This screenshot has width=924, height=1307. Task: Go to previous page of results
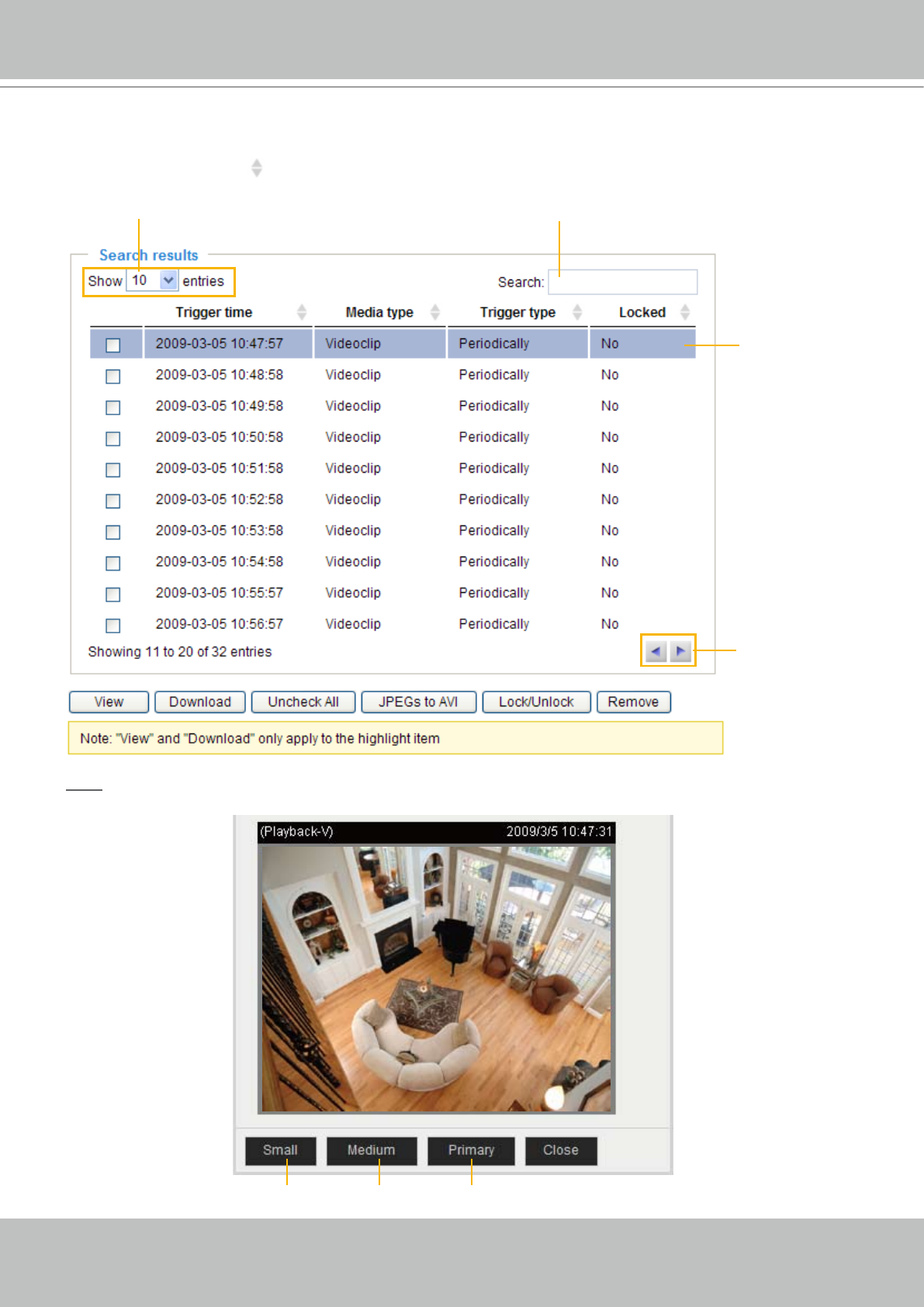pos(656,651)
